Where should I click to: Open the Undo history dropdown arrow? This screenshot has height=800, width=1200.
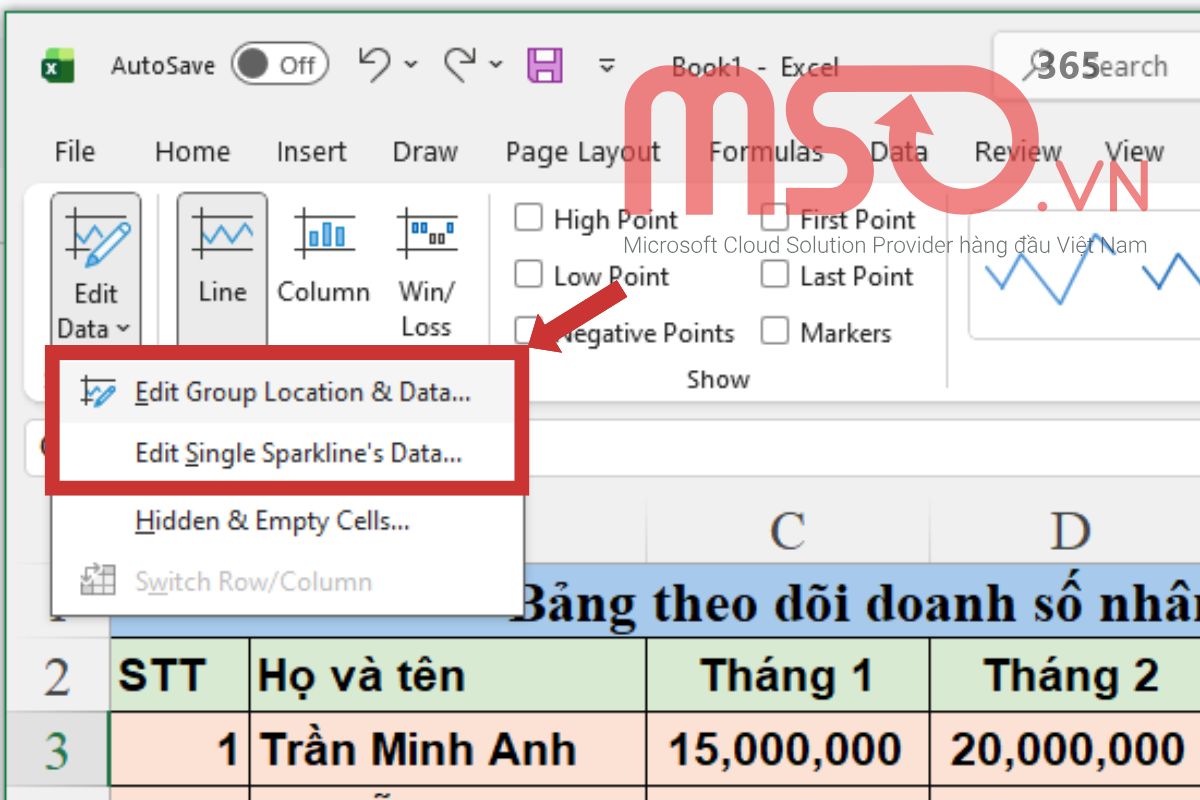(x=410, y=66)
